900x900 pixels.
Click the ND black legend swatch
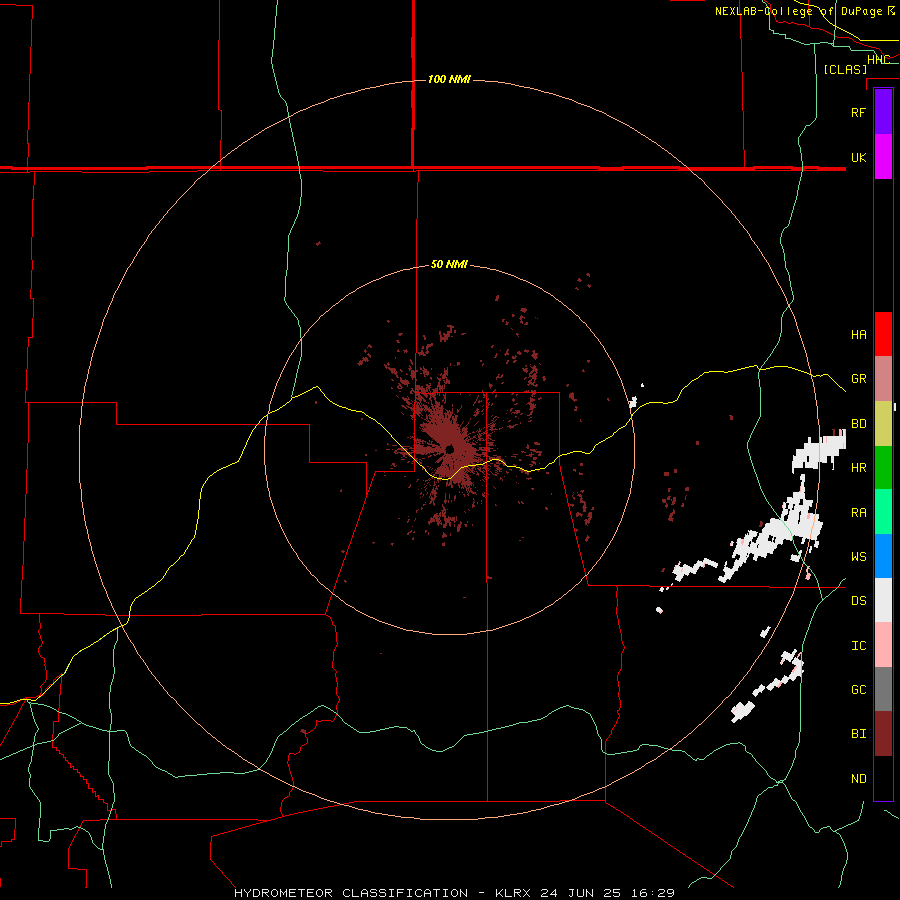(883, 778)
